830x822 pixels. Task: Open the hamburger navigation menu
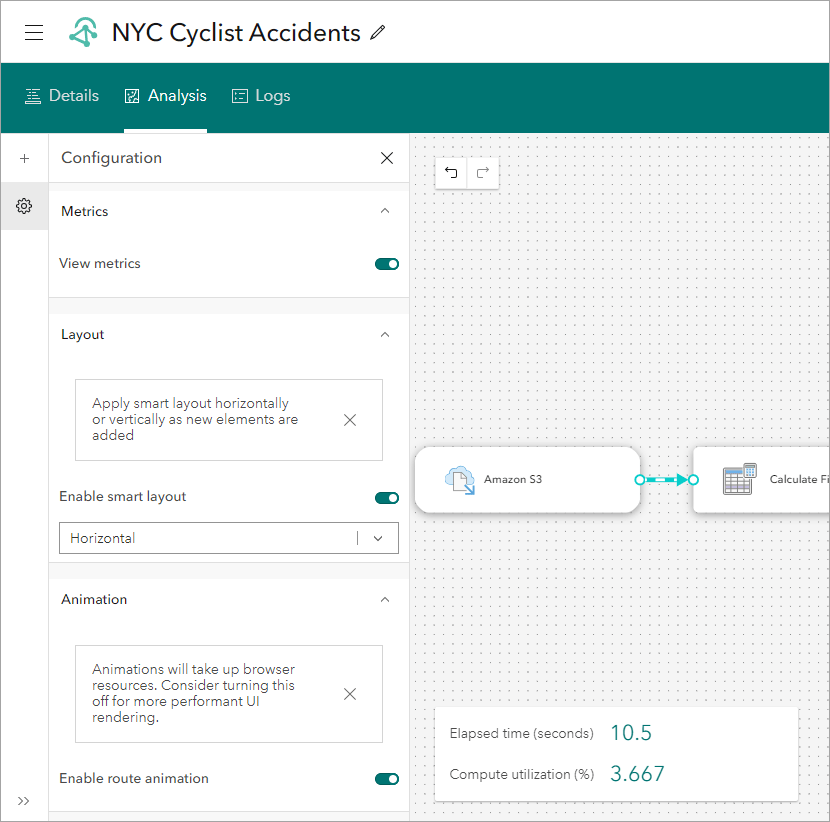(34, 32)
